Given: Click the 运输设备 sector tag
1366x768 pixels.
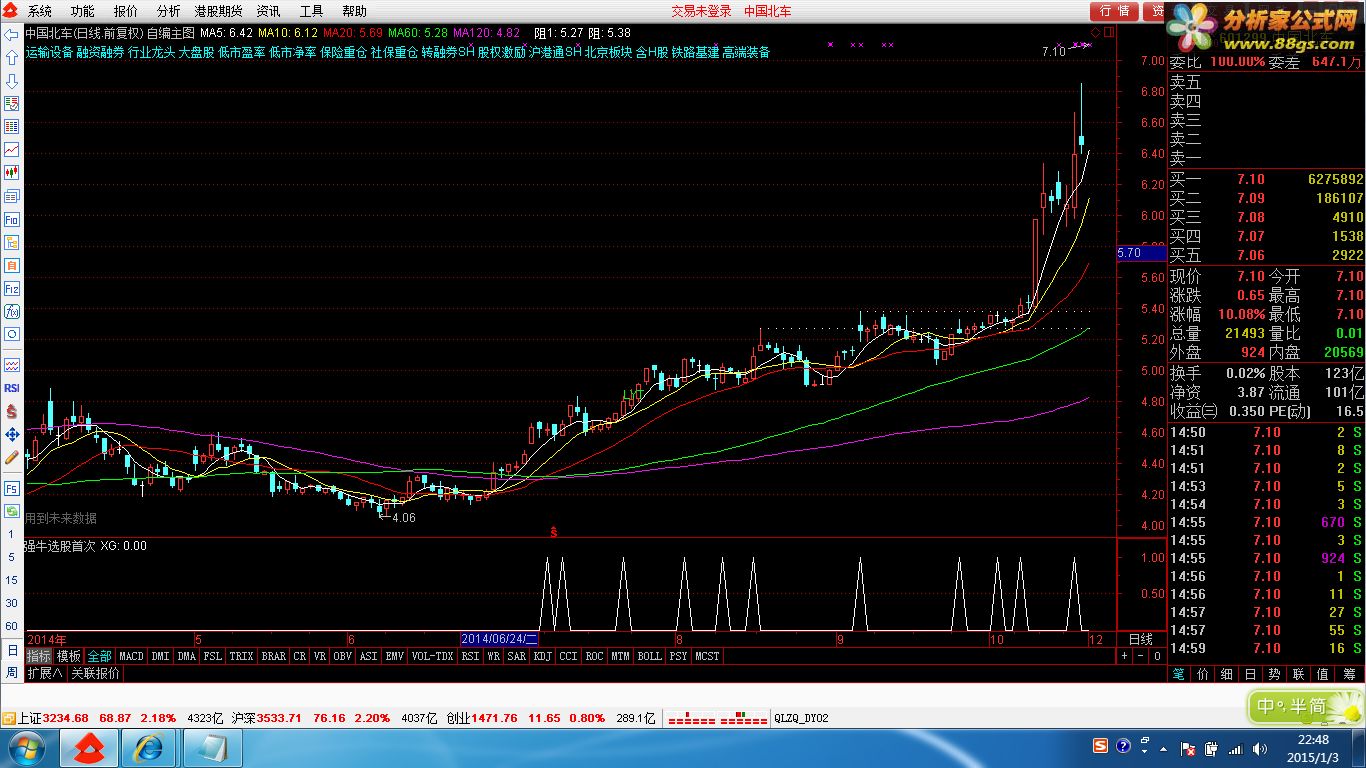Looking at the screenshot, I should (49, 52).
